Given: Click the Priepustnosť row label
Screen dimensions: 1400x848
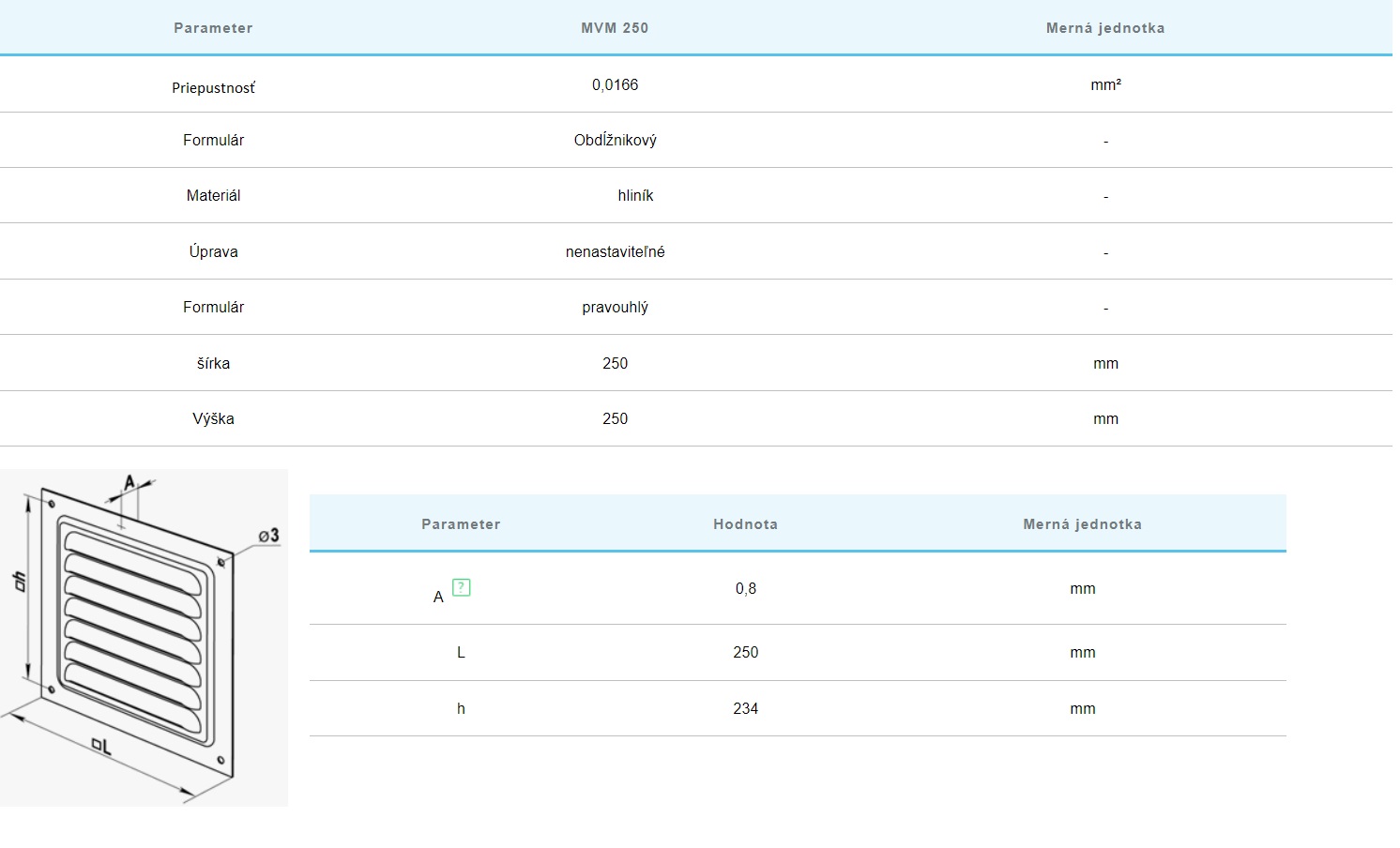Looking at the screenshot, I should tap(213, 88).
